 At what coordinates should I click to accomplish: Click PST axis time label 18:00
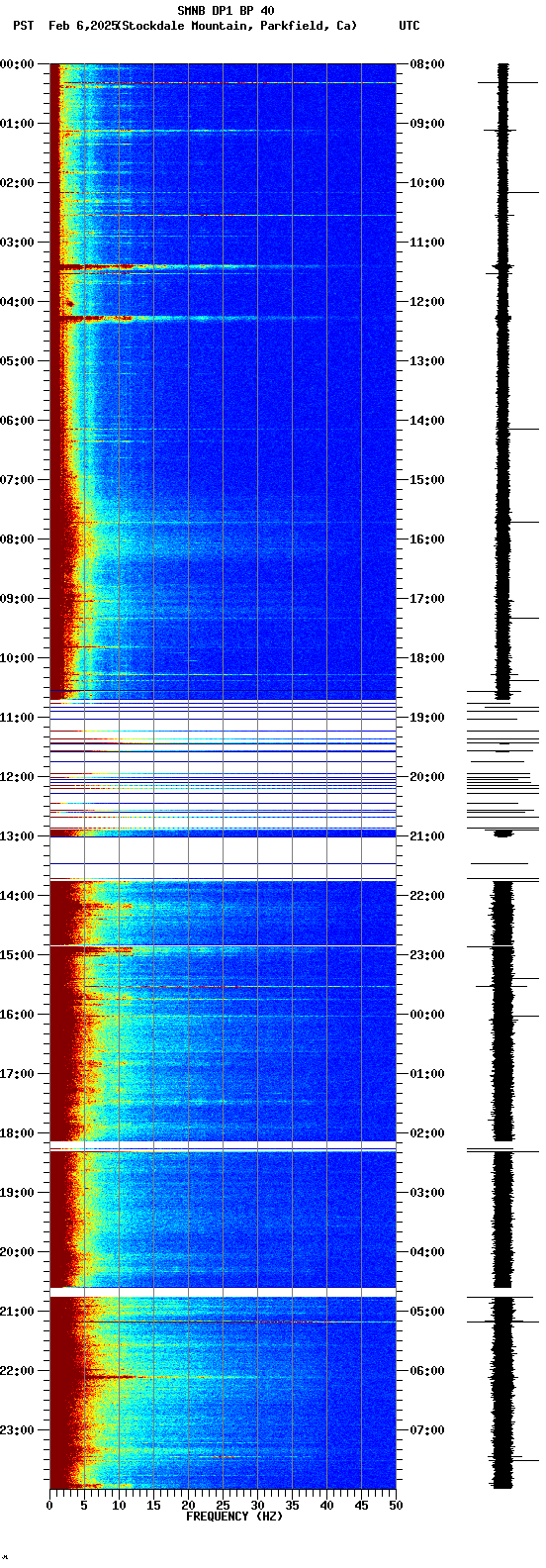coord(18,1133)
